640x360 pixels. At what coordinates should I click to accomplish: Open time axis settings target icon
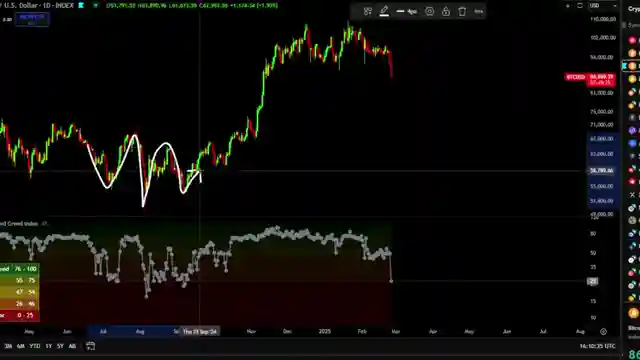click(x=603, y=331)
